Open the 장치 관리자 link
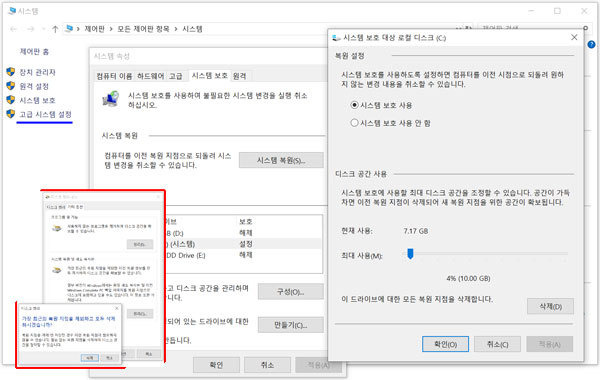 click(38, 72)
